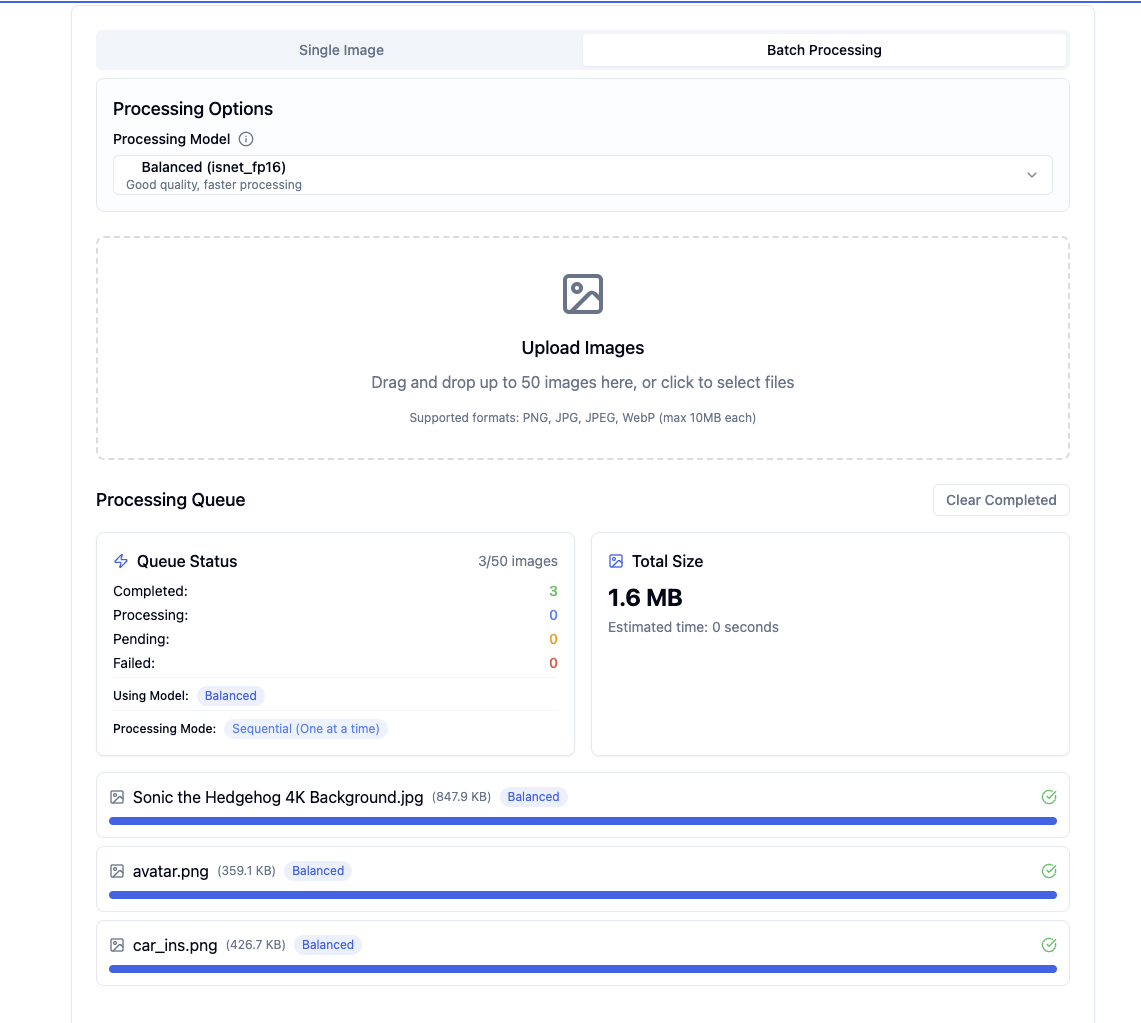Click the green checkmark on Sonic image row
This screenshot has height=1023, width=1141.
(x=1049, y=797)
